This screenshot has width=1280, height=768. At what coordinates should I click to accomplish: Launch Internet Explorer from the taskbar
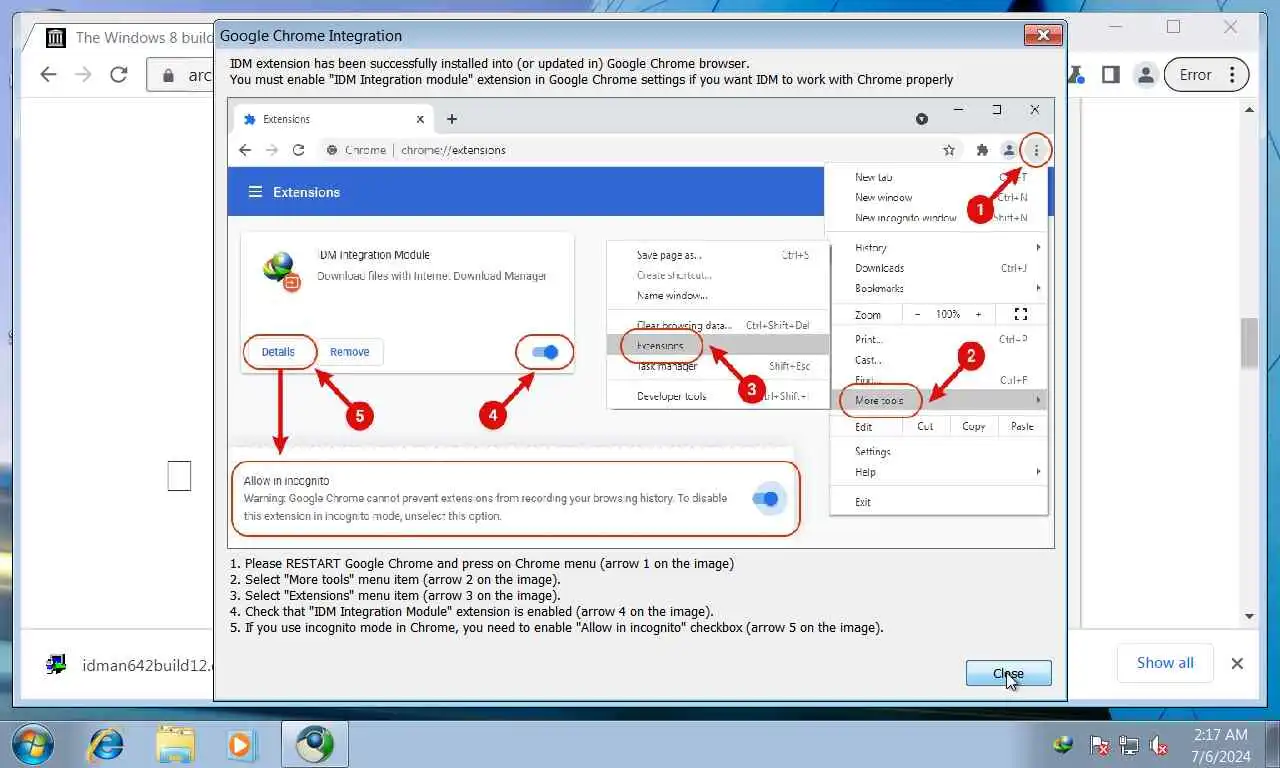105,744
